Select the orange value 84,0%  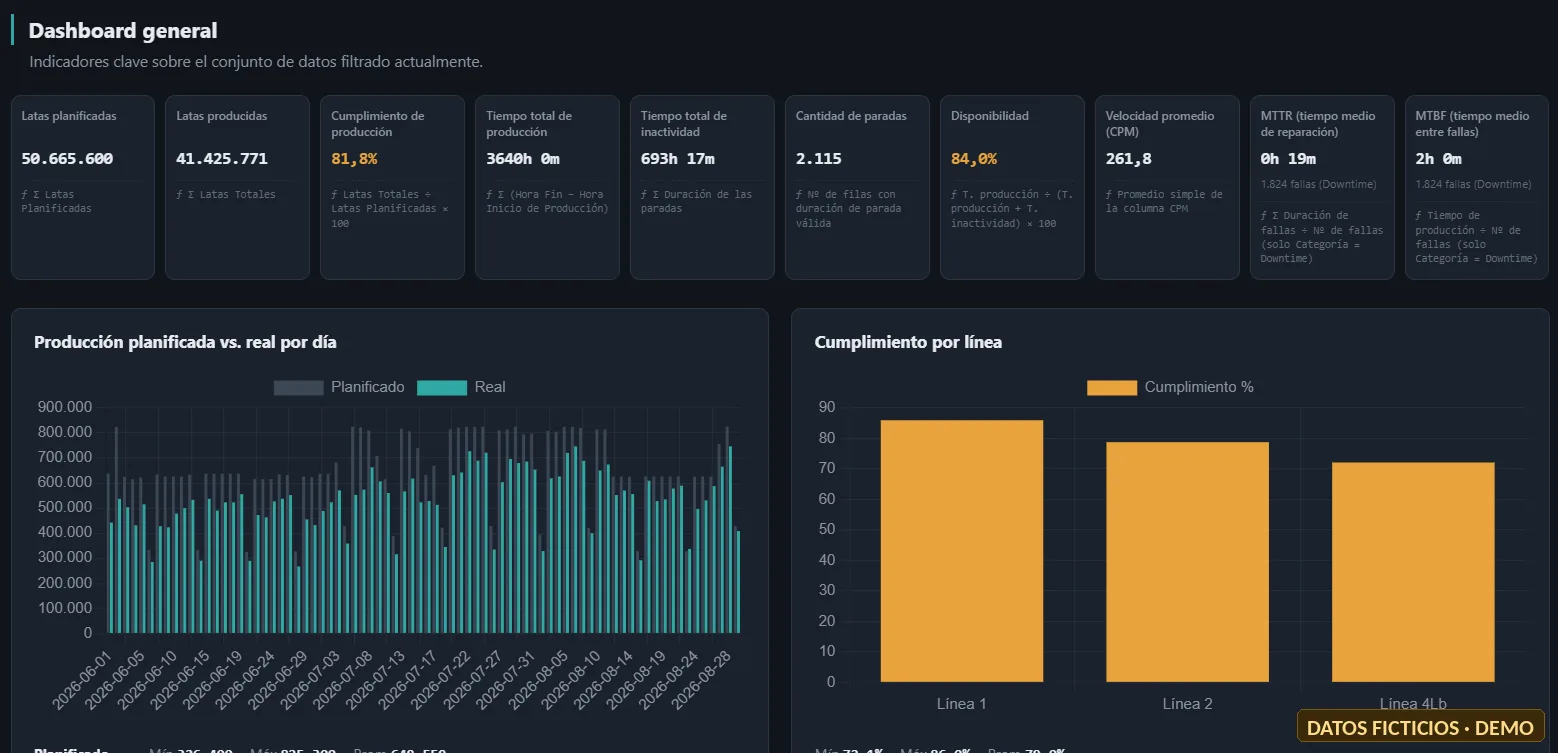click(x=974, y=159)
